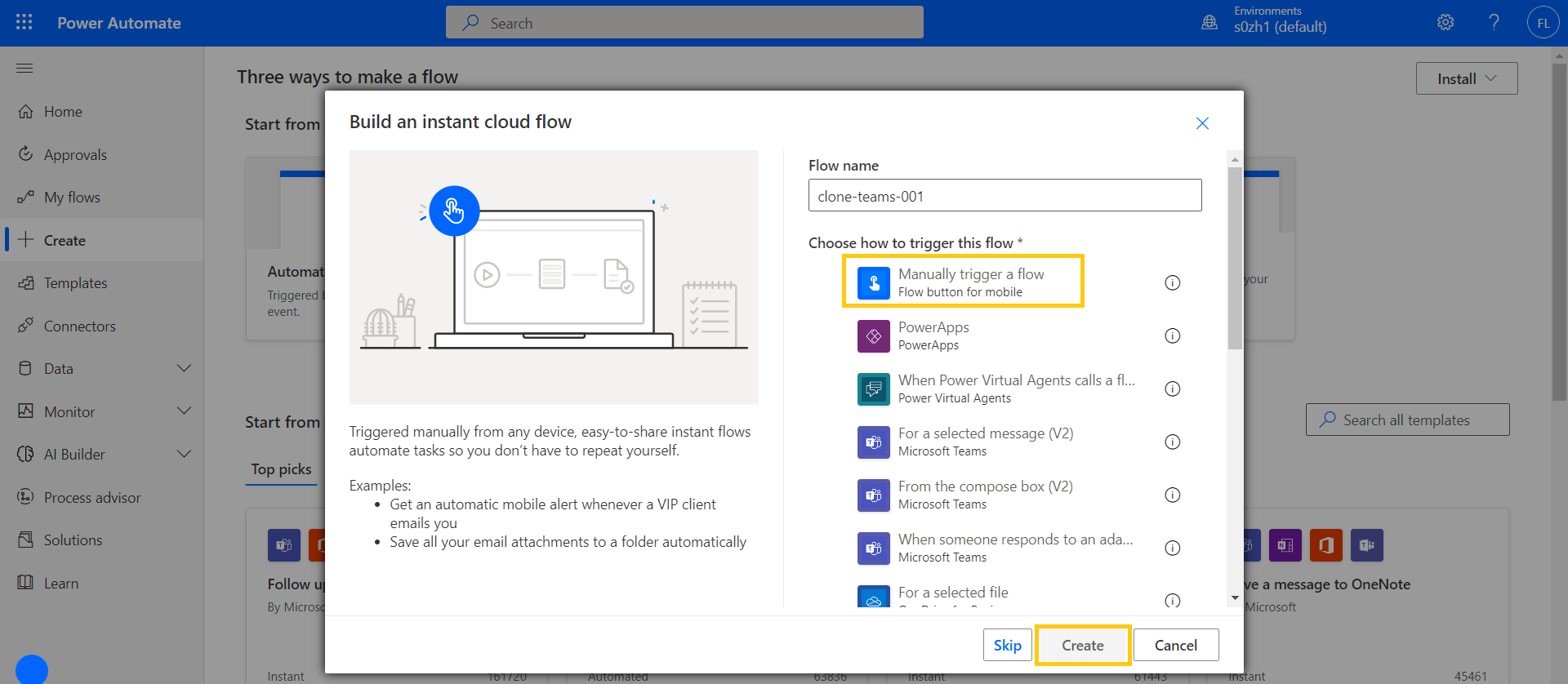
Task: Click the Home icon in sidebar
Action: point(25,111)
